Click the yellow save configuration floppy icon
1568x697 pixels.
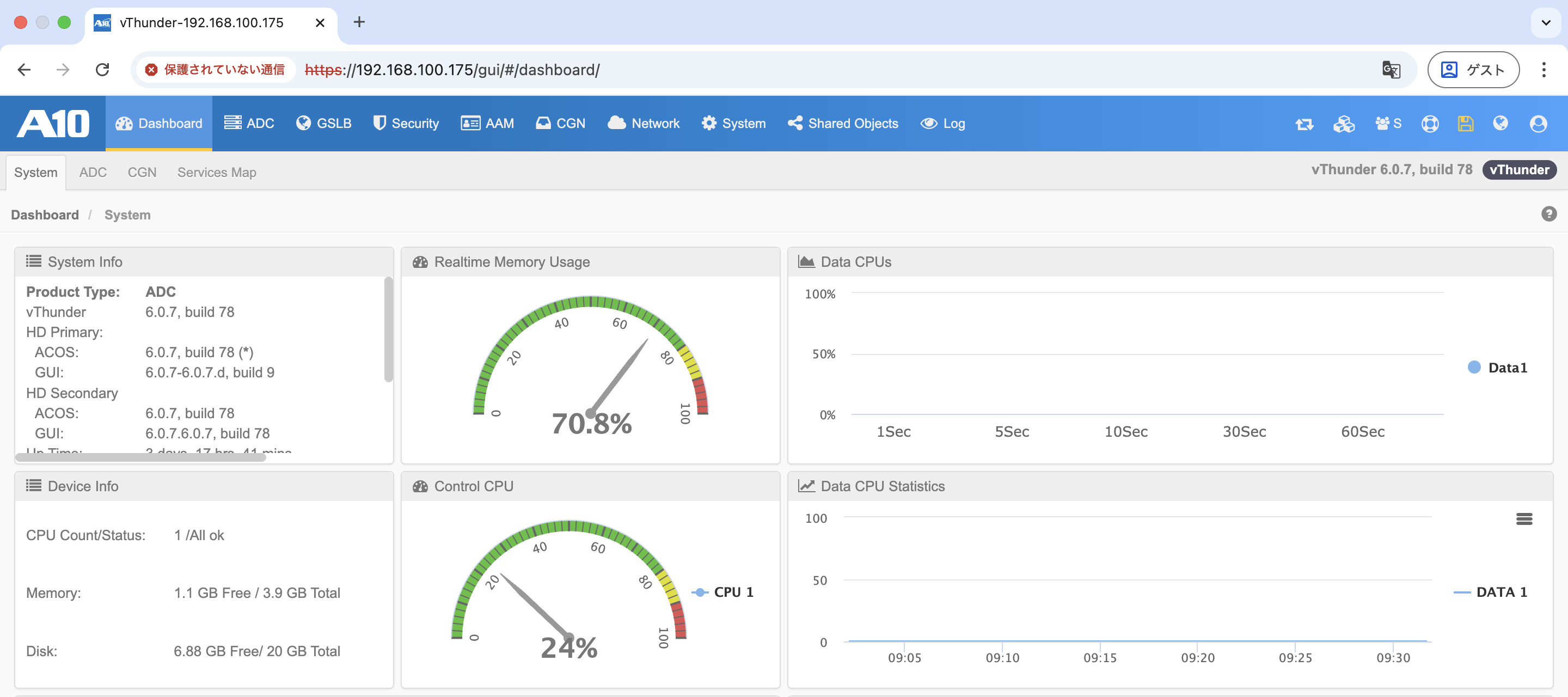(1465, 124)
